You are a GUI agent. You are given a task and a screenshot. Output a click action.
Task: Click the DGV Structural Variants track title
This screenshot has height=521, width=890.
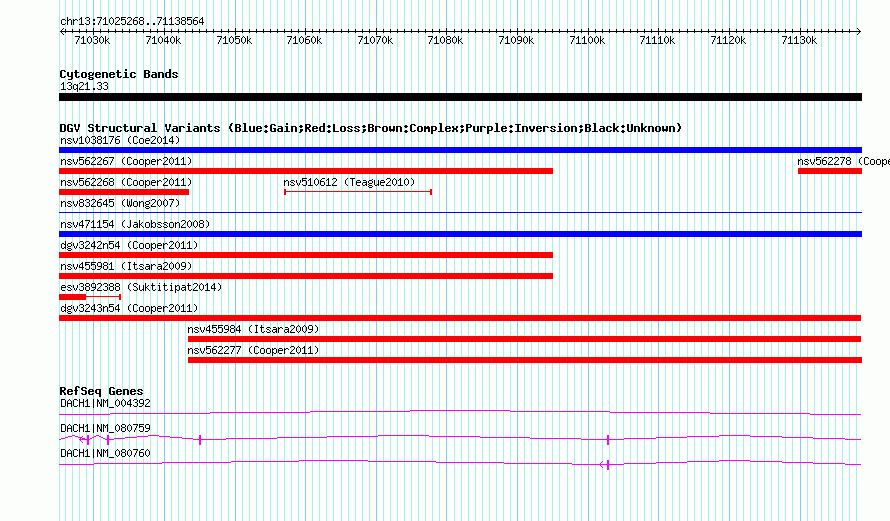(371, 128)
